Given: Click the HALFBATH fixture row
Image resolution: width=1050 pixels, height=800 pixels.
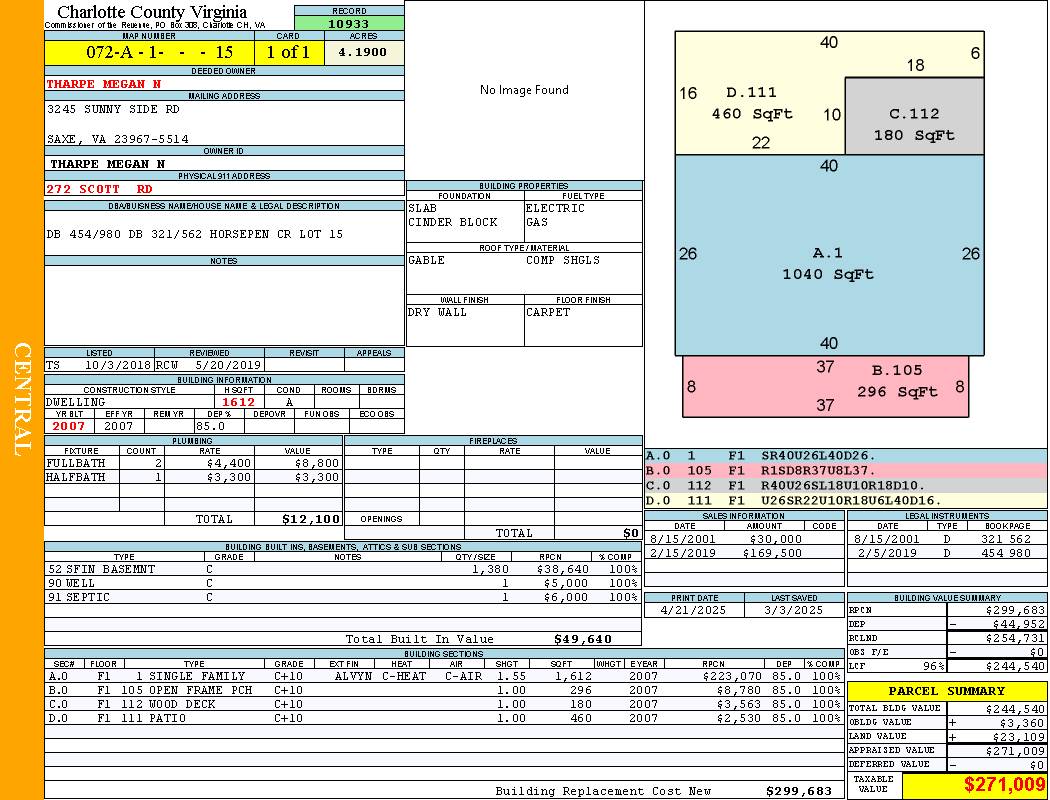Looking at the screenshot, I should pyautogui.click(x=194, y=477).
